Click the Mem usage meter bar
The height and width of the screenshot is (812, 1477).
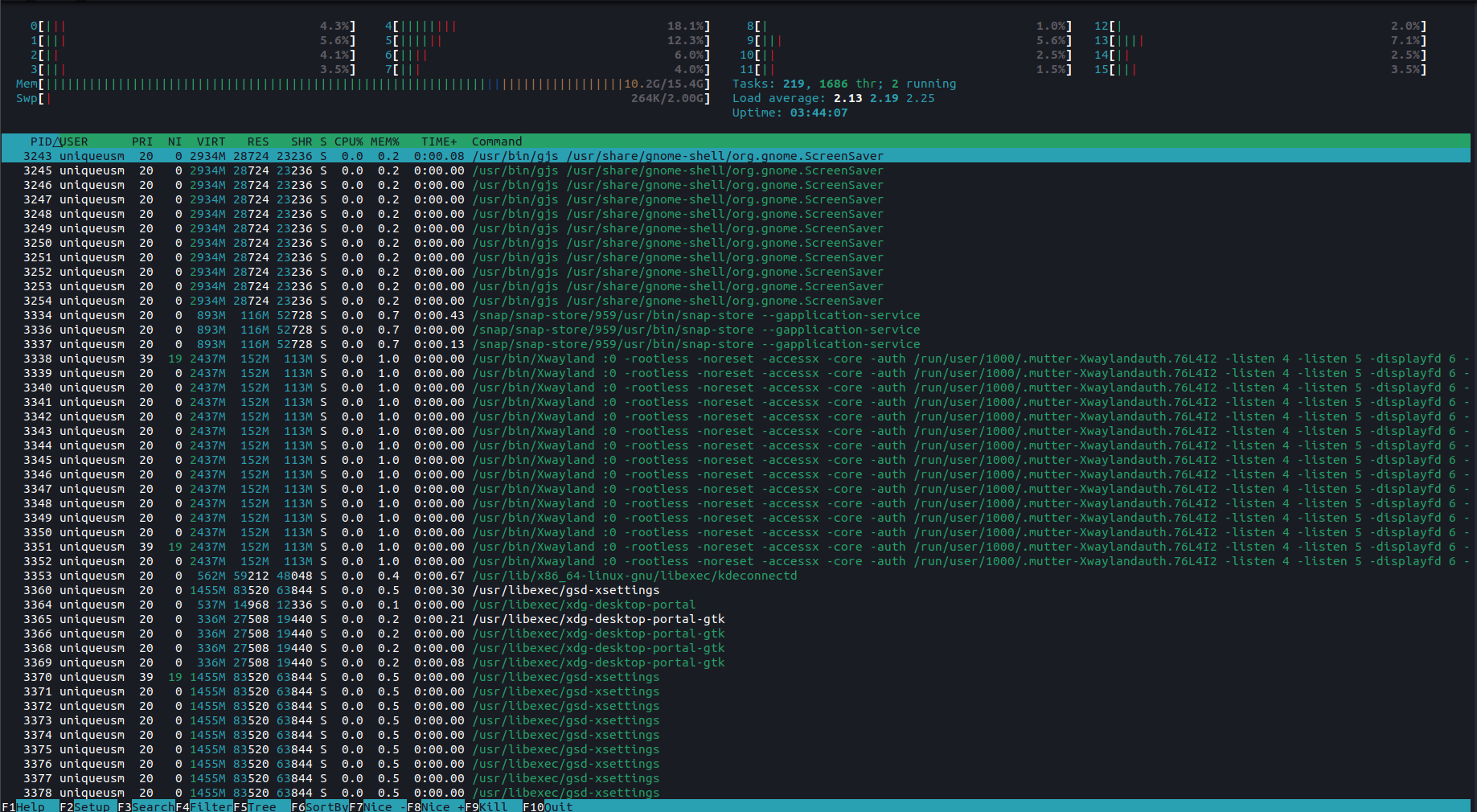pos(363,84)
